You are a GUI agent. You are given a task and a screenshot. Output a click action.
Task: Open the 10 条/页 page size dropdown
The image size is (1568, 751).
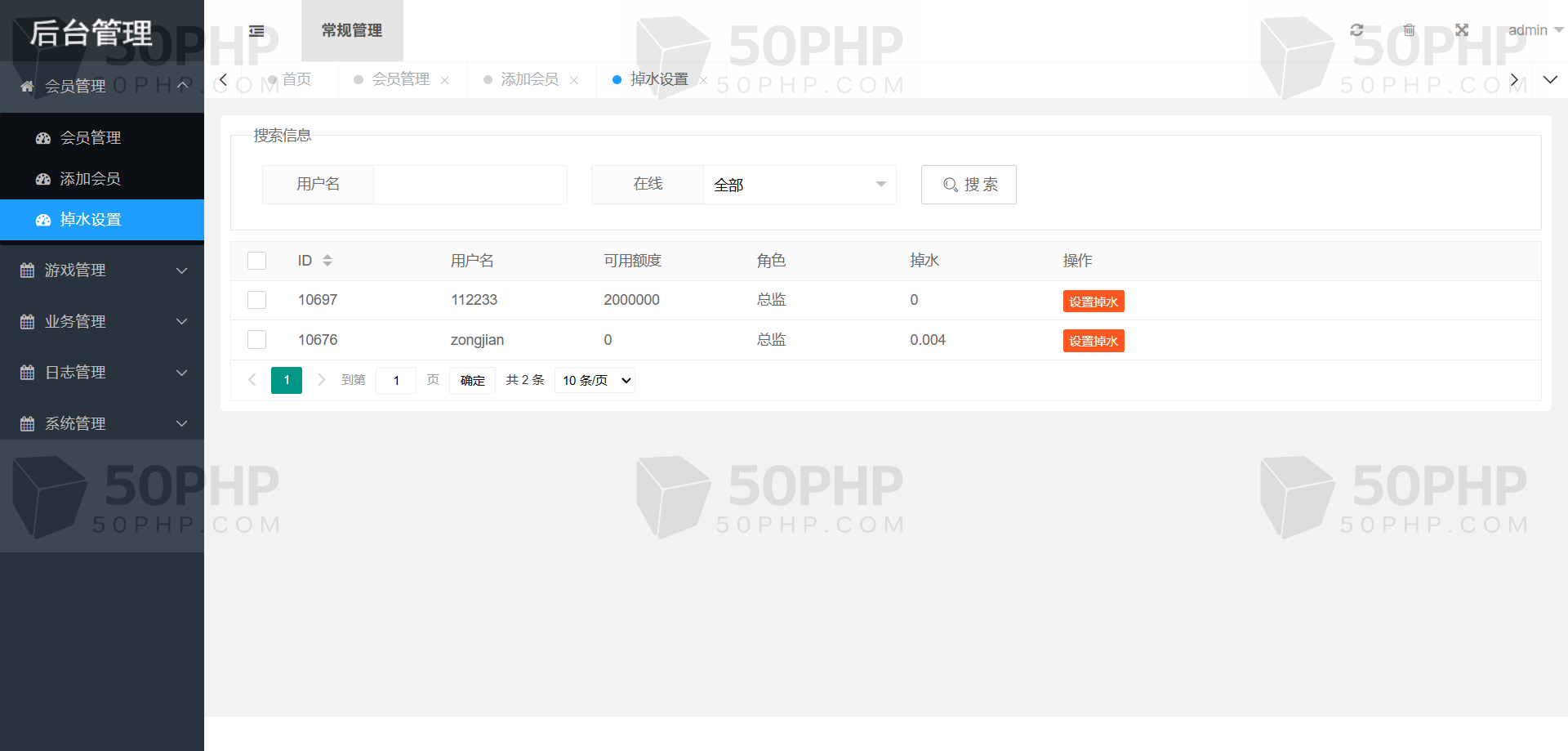595,380
